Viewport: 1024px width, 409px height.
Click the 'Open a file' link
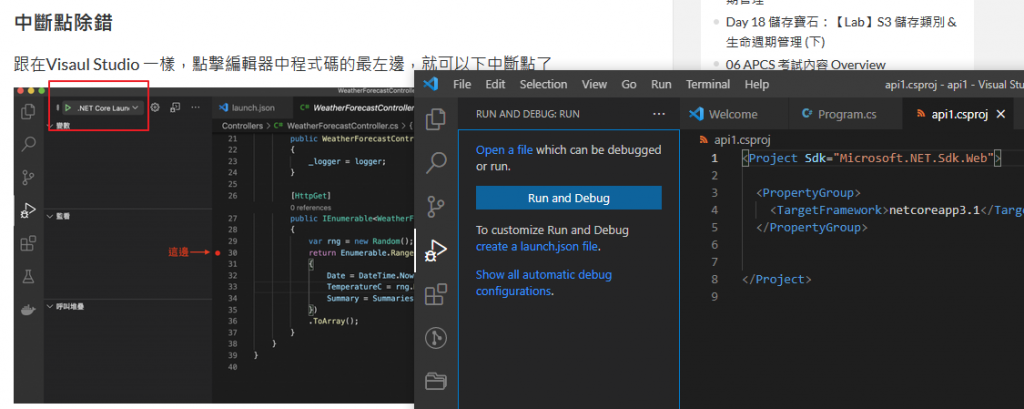pyautogui.click(x=504, y=150)
